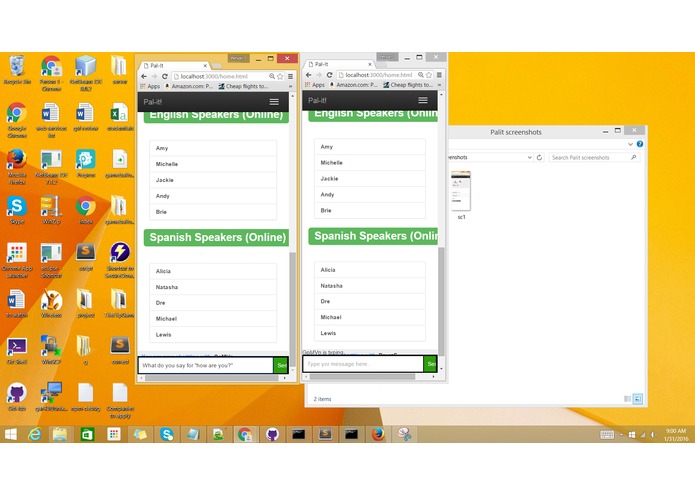Viewport: 695px width, 494px height.
Task: Show hidden system tray icons
Action: pos(621,435)
